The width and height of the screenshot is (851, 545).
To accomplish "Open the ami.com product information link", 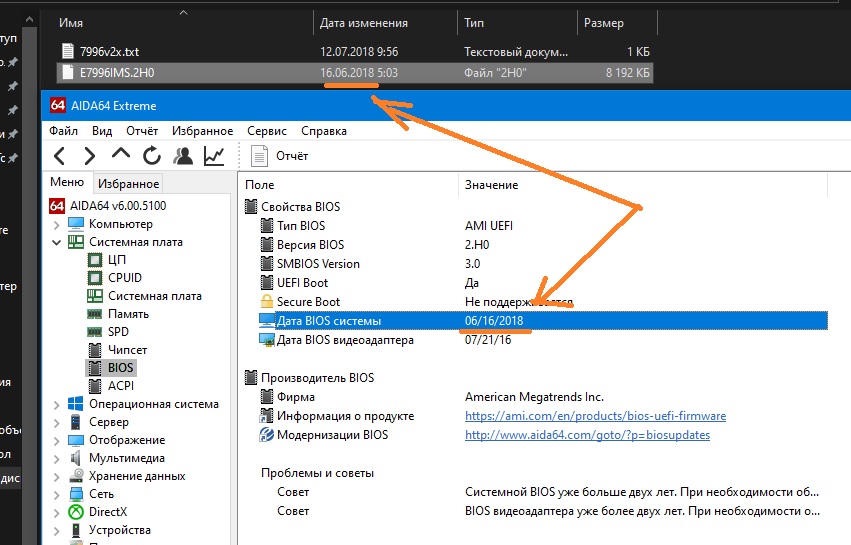I will (595, 416).
